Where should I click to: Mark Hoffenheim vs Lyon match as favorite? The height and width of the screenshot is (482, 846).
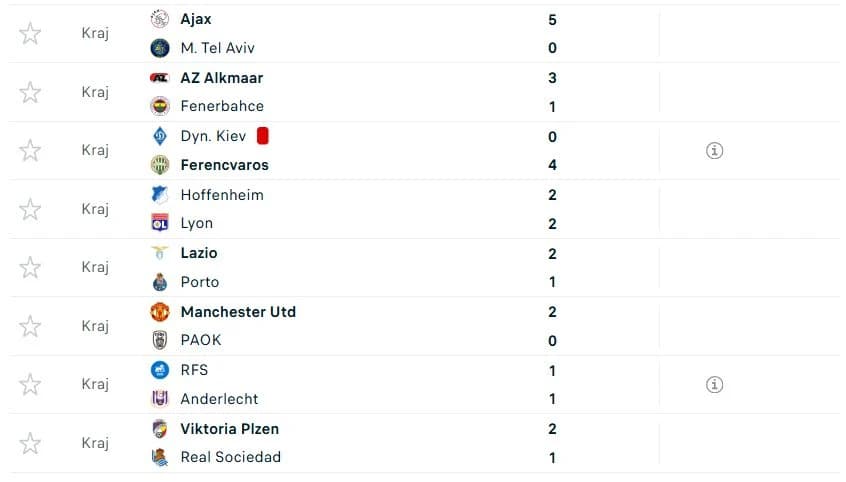click(30, 209)
